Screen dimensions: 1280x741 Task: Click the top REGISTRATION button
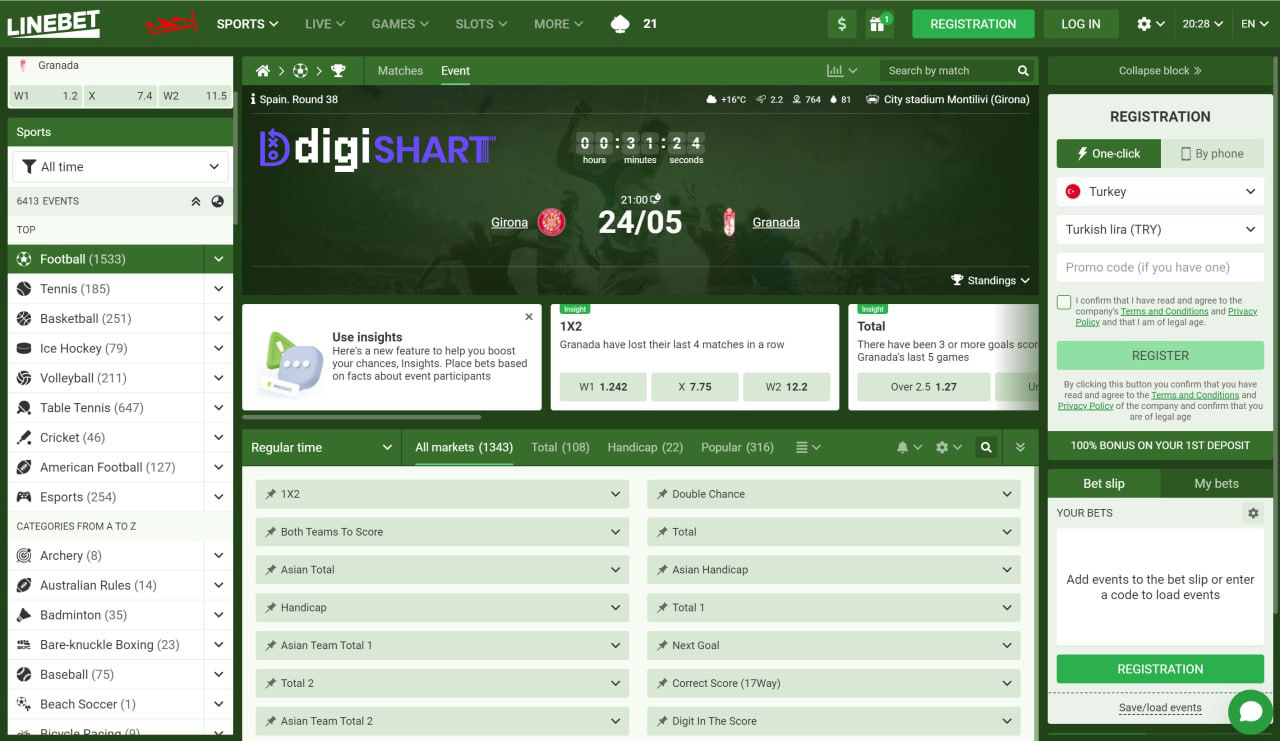(x=973, y=24)
